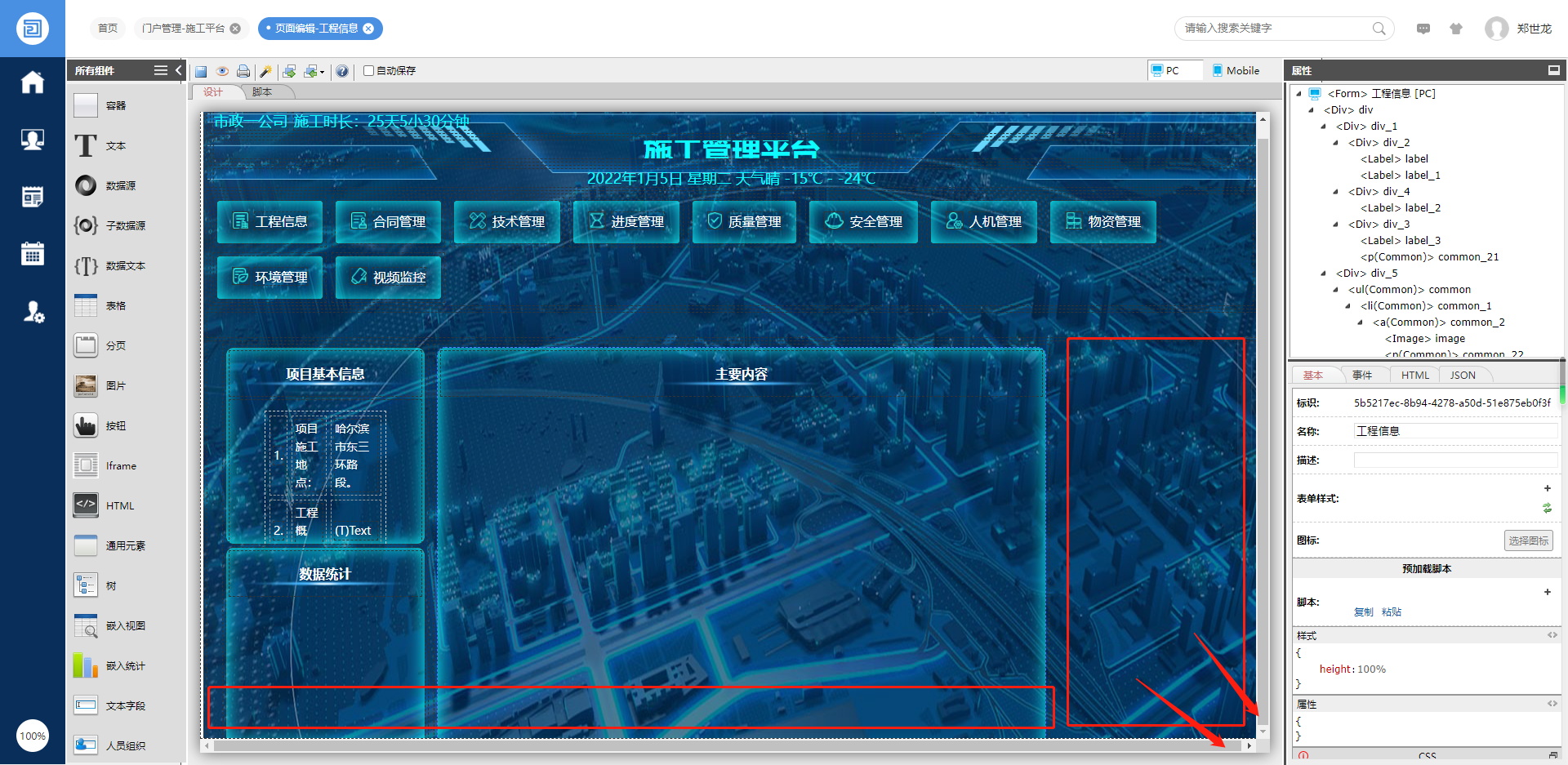
Task: Click the save disk icon in toolbar
Action: (201, 72)
